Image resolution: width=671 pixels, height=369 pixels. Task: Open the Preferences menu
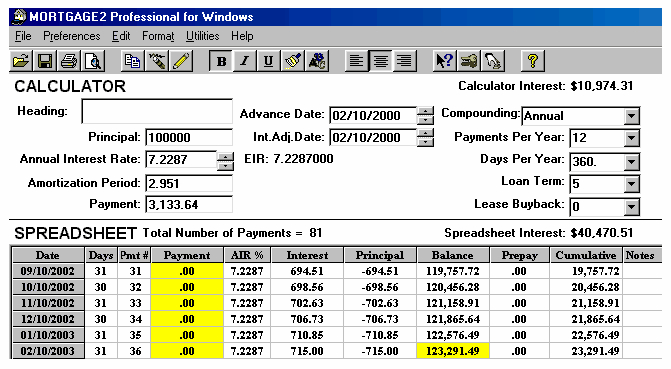tap(71, 36)
